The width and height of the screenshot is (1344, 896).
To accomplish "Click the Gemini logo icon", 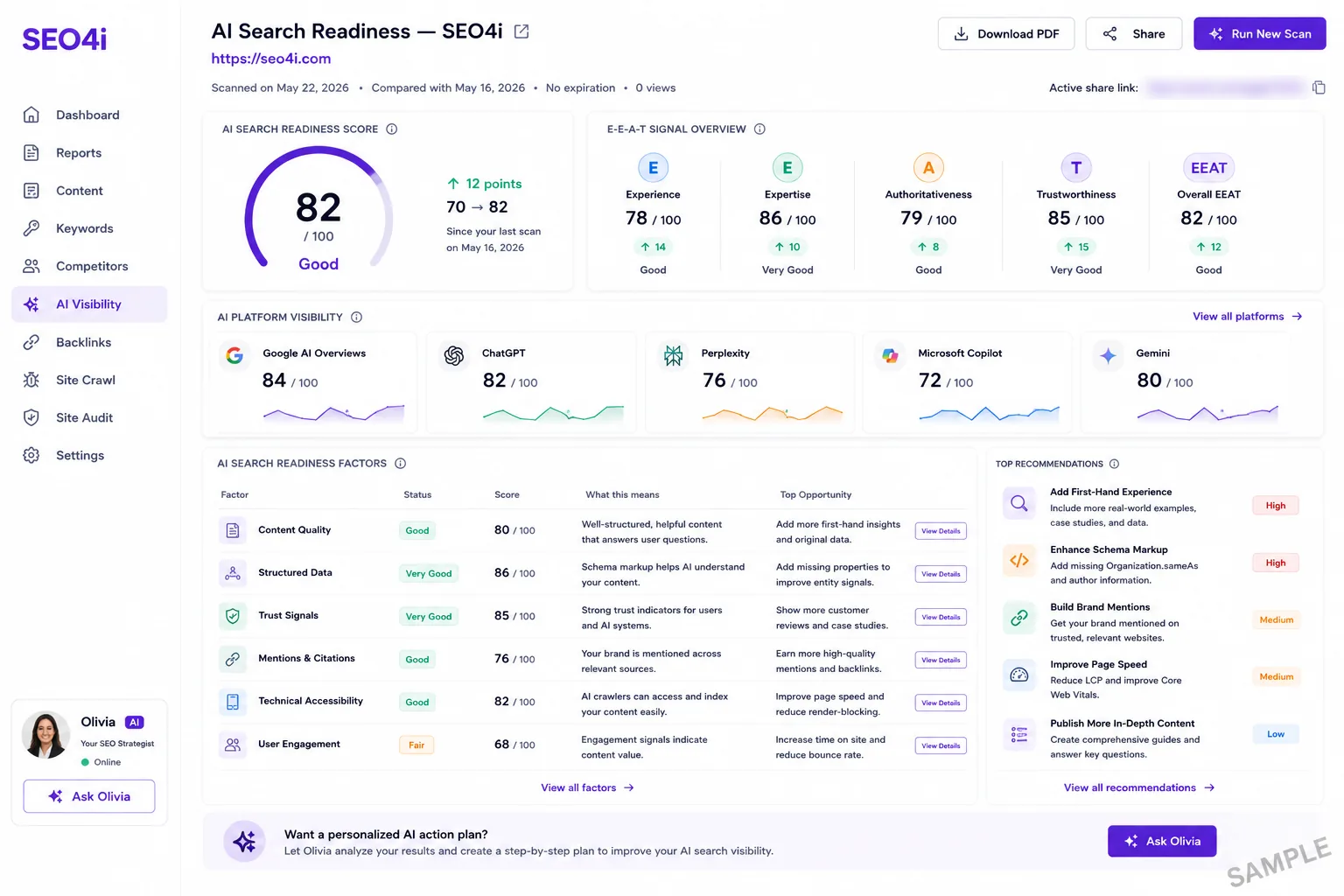I will tap(1108, 355).
